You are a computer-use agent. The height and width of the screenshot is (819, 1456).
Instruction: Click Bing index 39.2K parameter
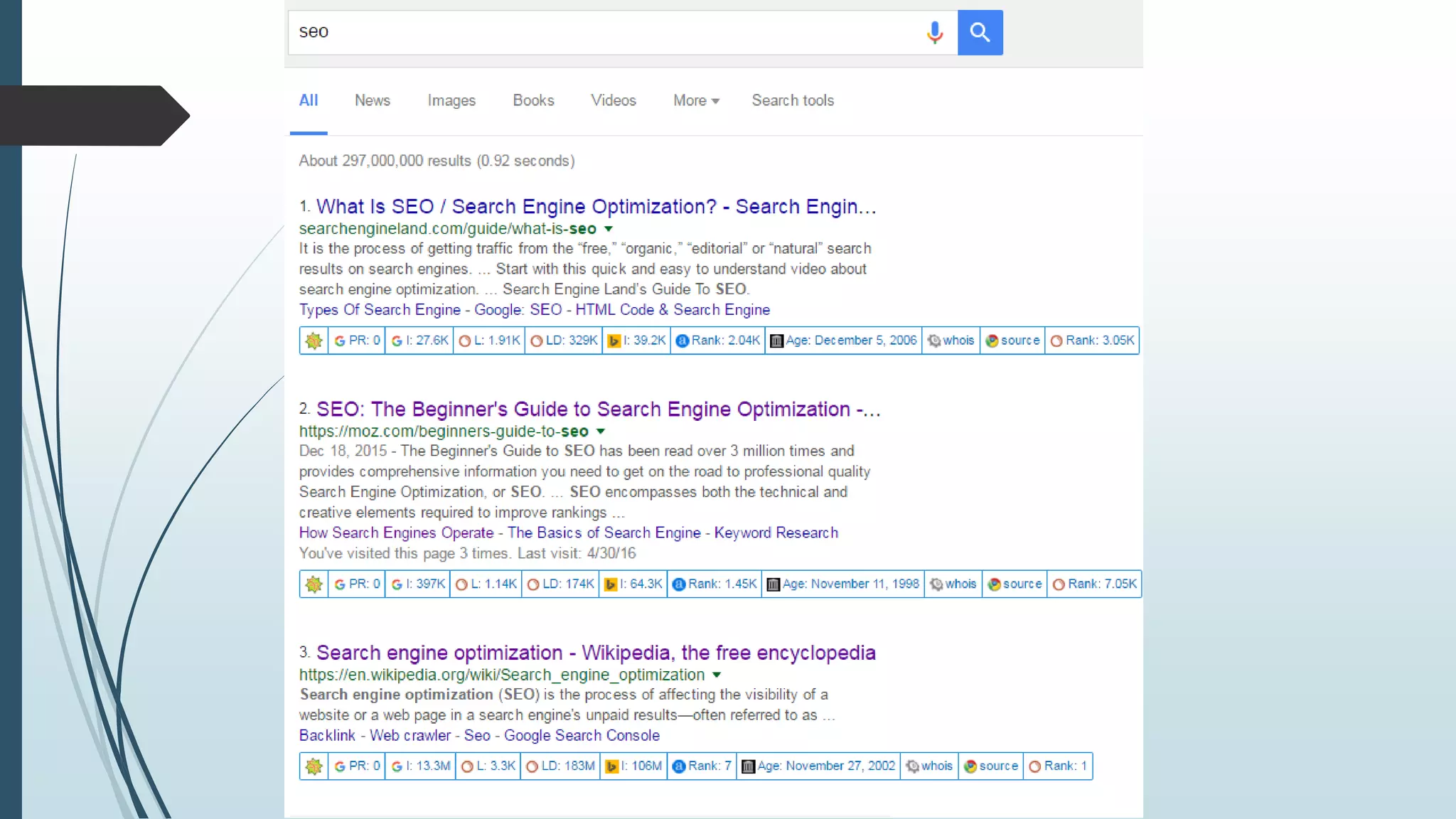coord(637,341)
